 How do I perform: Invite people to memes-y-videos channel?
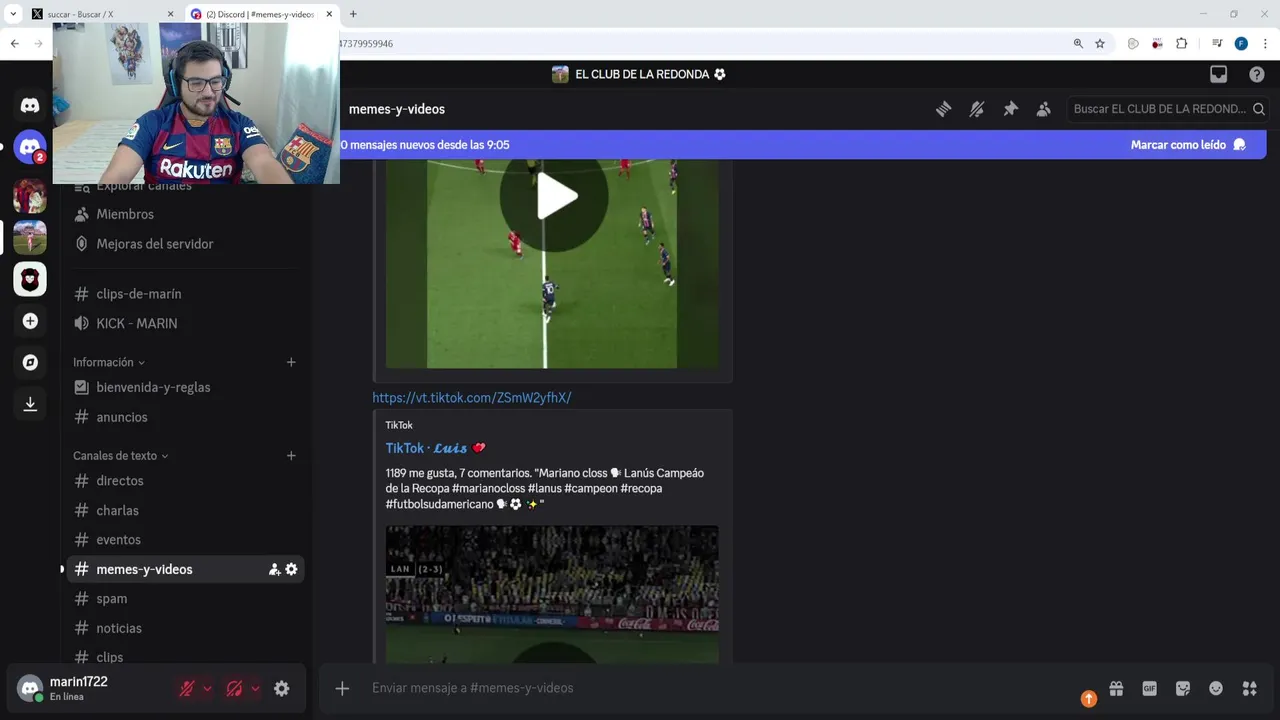pos(274,569)
